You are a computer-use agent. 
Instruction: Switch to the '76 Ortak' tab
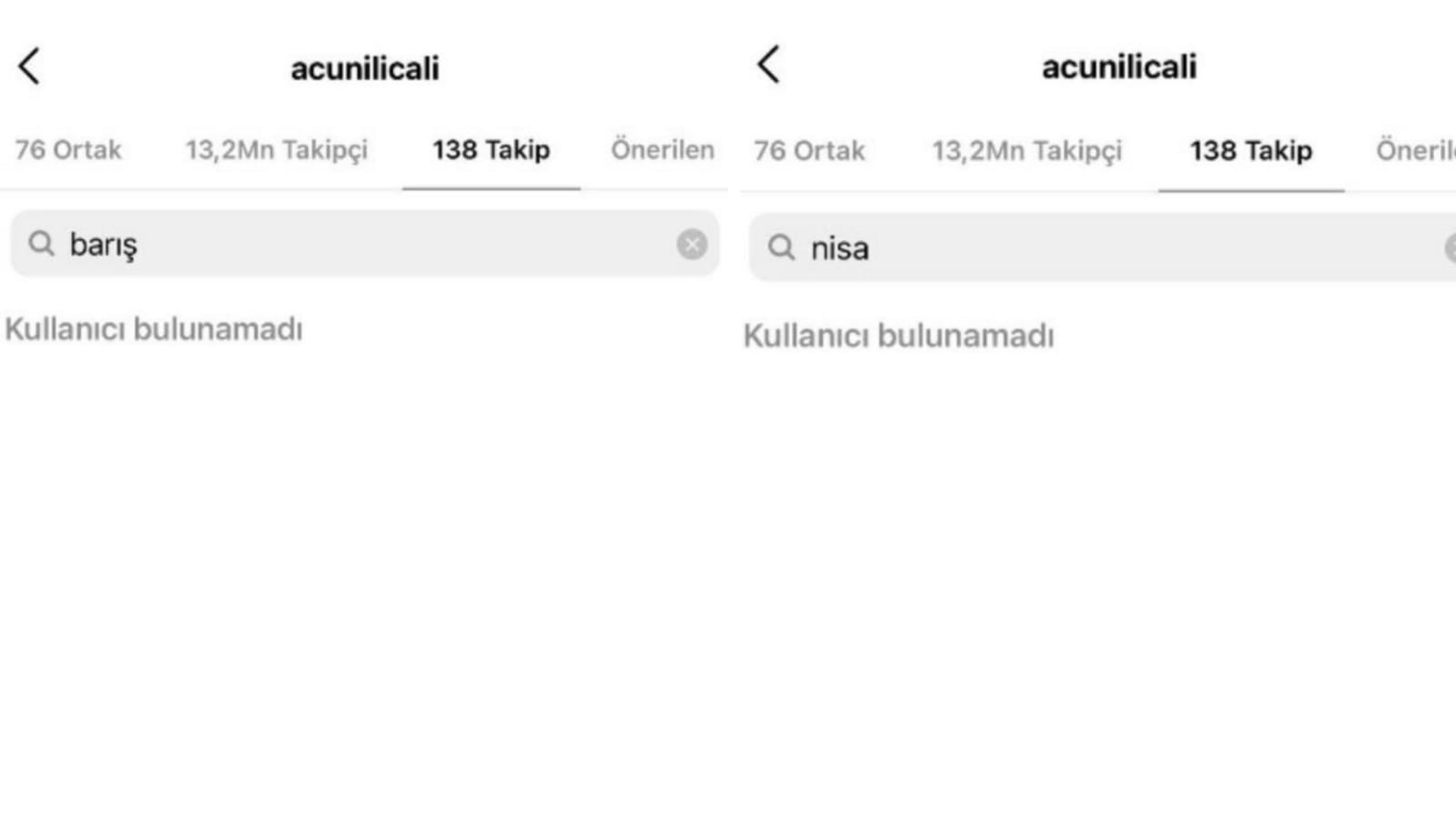pos(69,150)
